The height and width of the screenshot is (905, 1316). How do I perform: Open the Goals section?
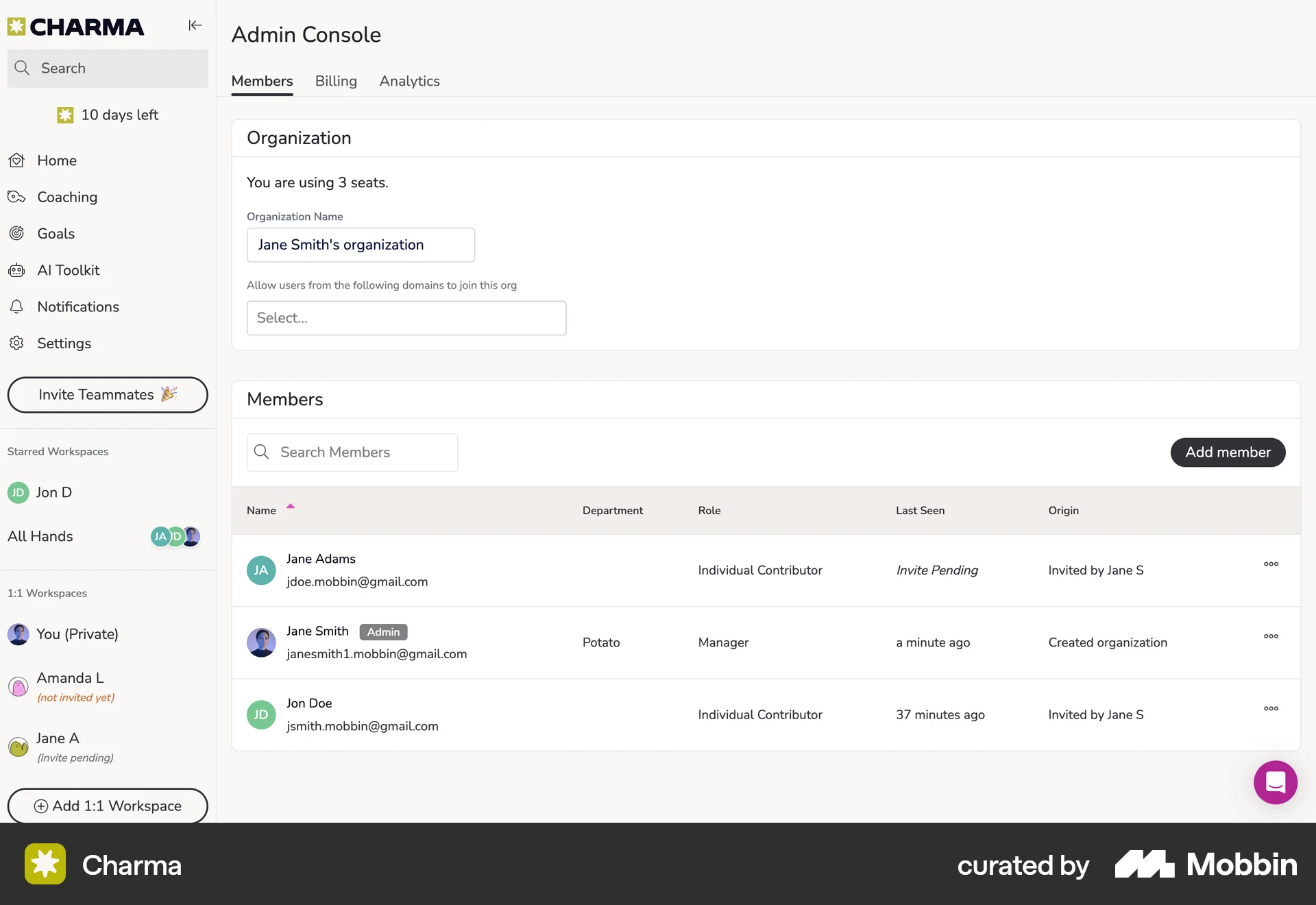[x=56, y=233]
